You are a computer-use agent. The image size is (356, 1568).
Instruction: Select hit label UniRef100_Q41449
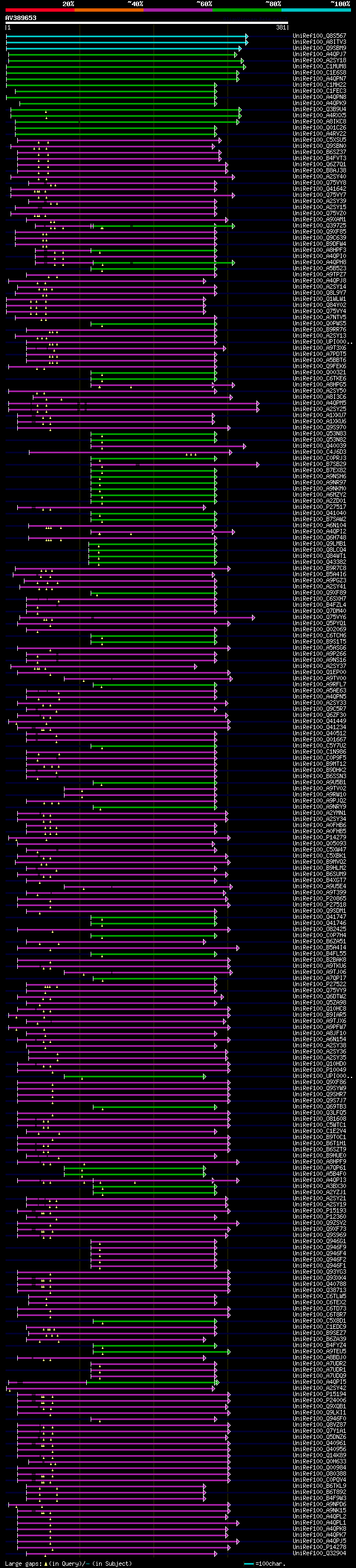click(x=319, y=721)
